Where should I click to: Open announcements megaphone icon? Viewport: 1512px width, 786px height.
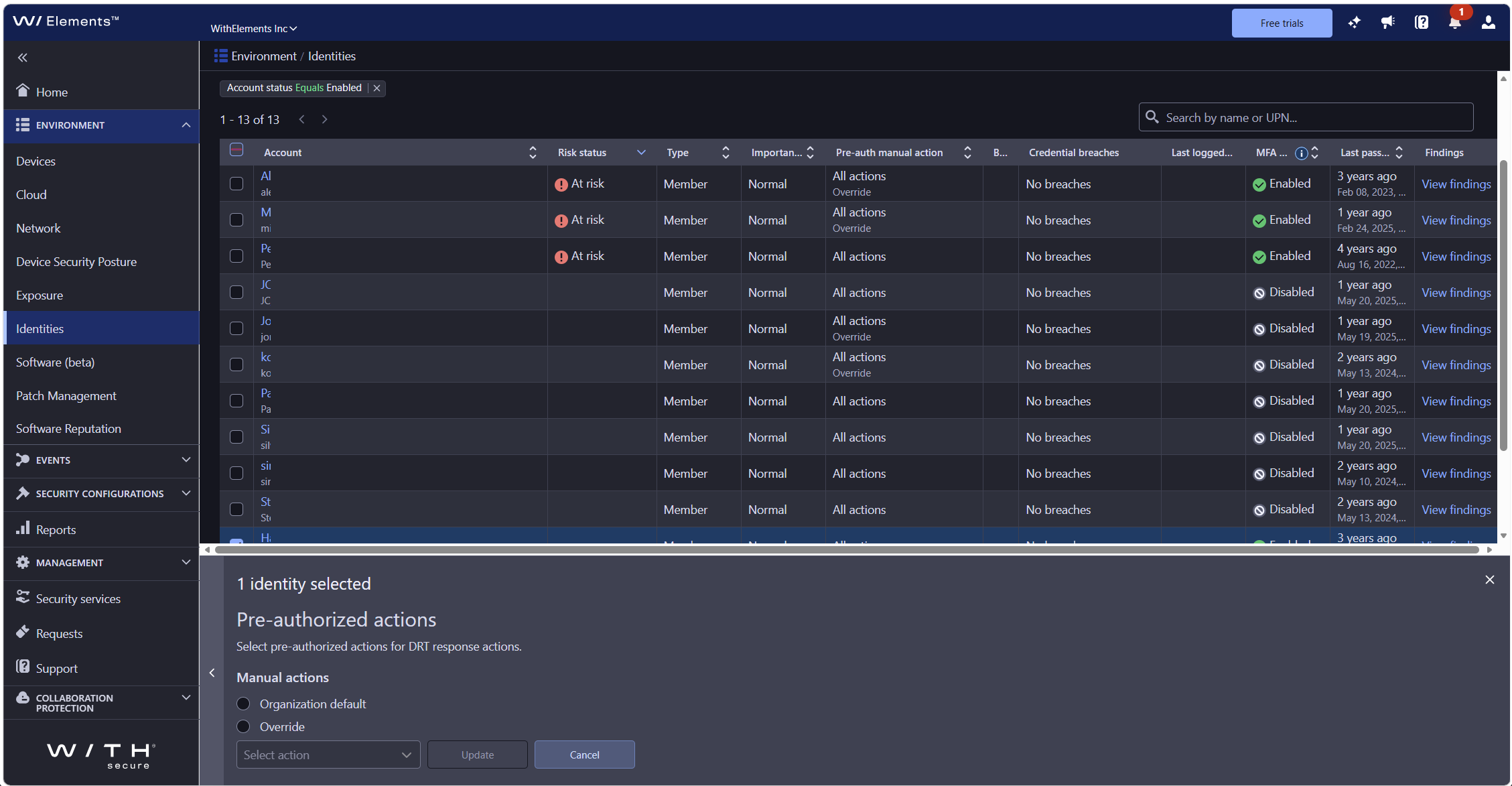click(1388, 23)
